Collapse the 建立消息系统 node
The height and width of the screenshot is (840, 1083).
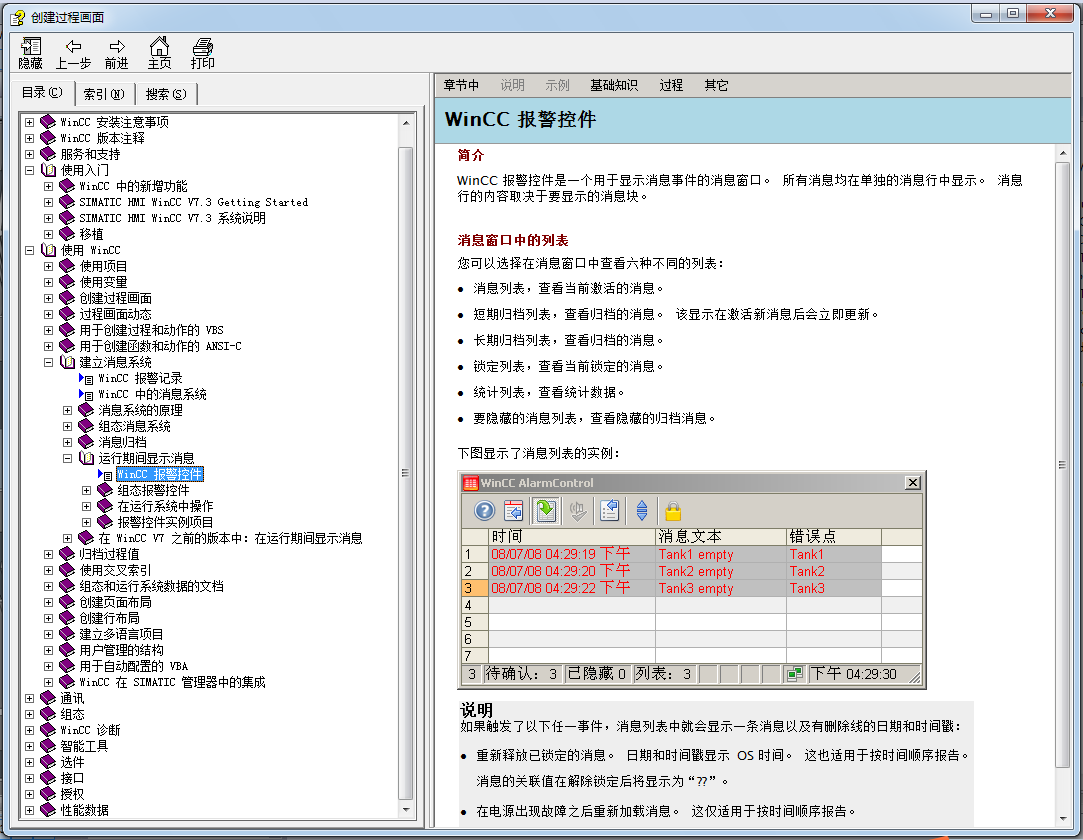coord(48,362)
